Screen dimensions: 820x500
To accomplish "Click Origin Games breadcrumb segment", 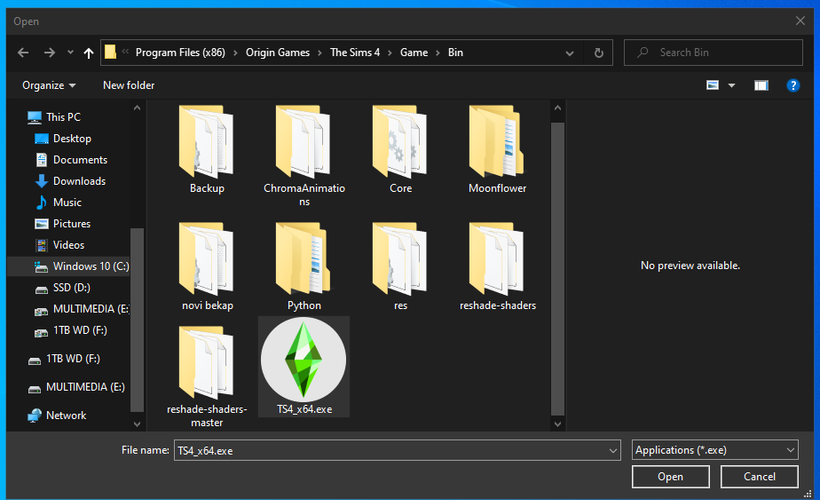I will coord(277,53).
